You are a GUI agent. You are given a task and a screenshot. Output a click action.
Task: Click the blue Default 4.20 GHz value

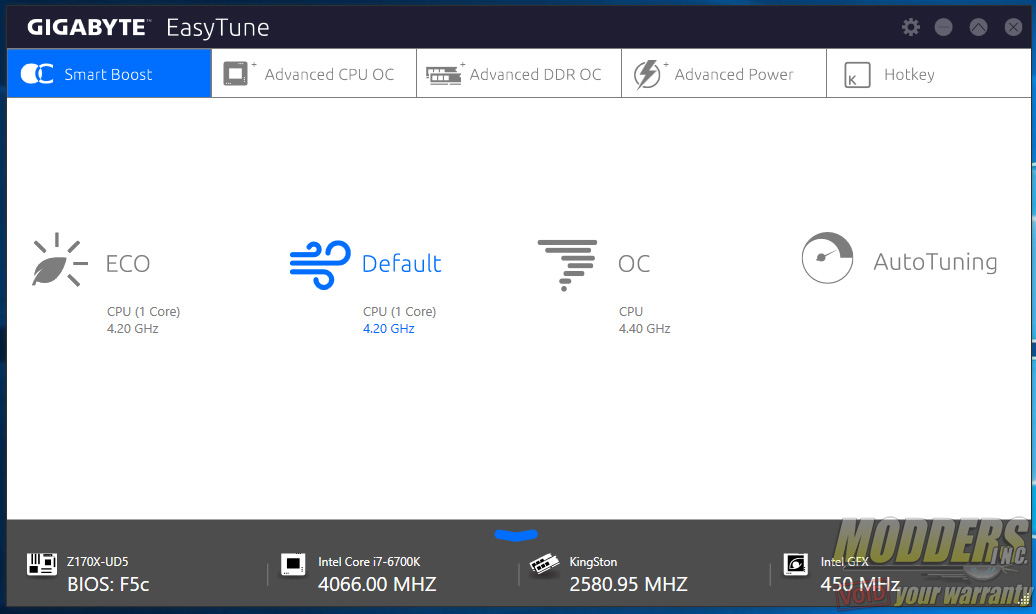388,328
